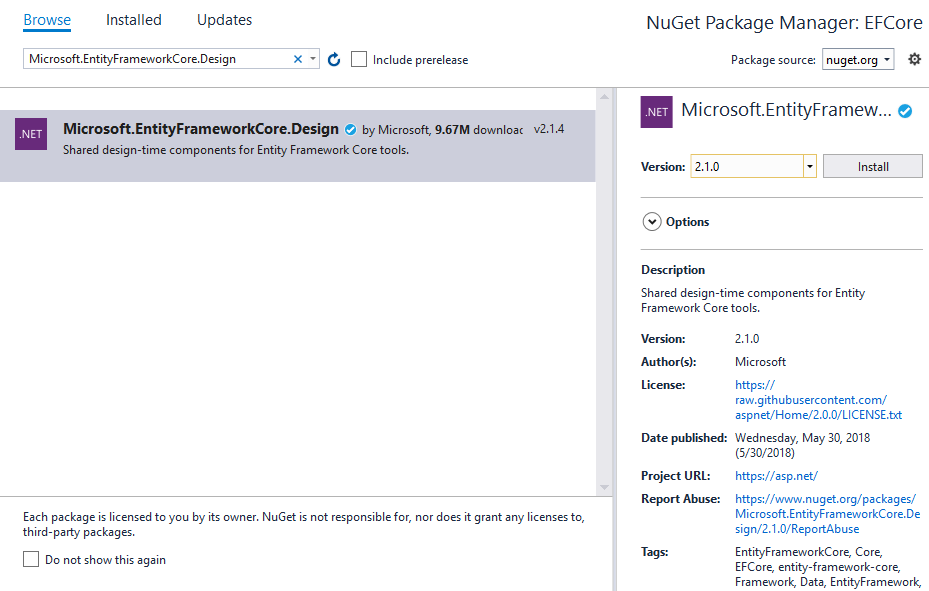929x591 pixels.
Task: Click package list scrollbar up arrow
Action: tap(604, 97)
